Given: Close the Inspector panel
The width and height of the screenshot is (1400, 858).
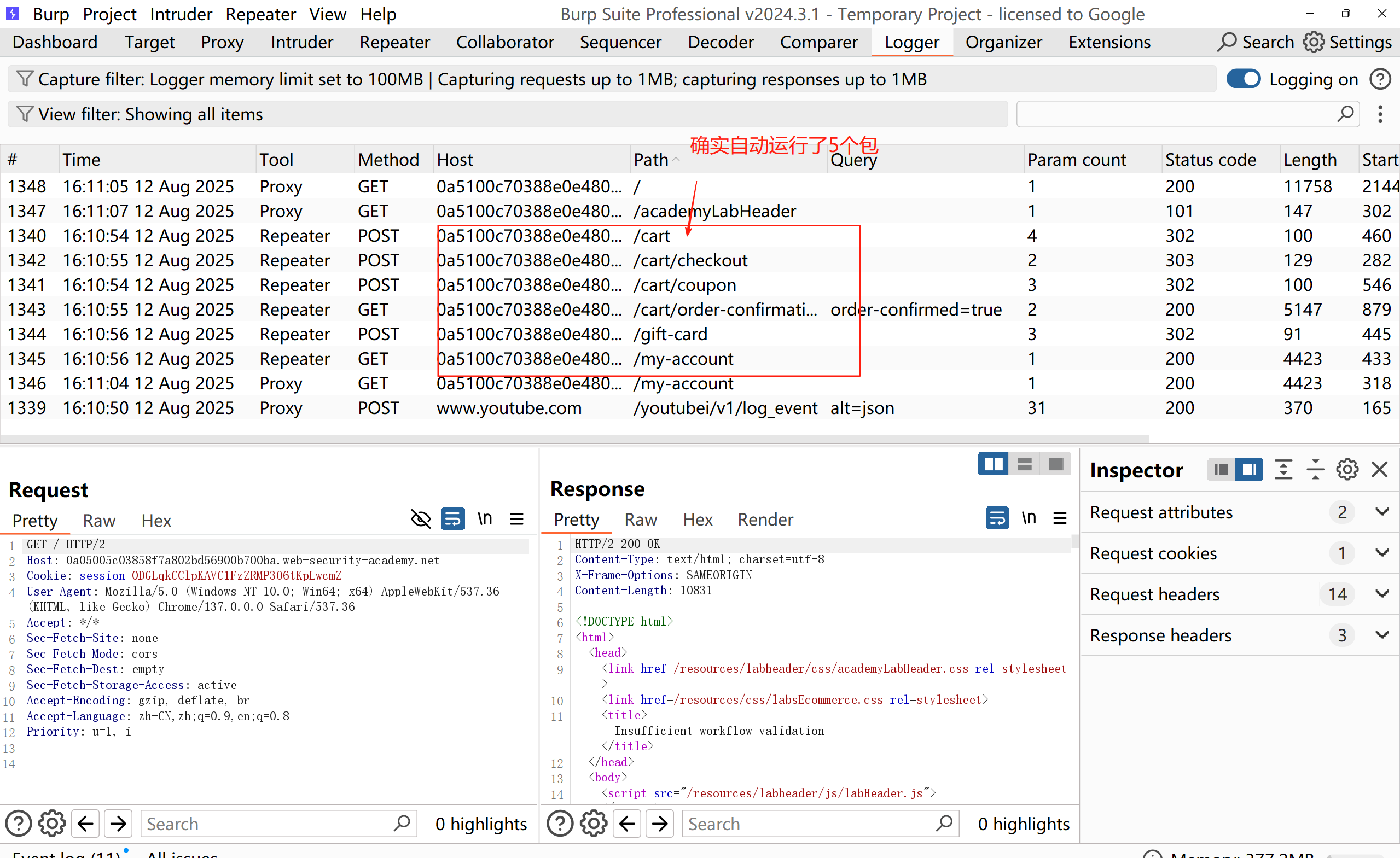Looking at the screenshot, I should [x=1380, y=470].
